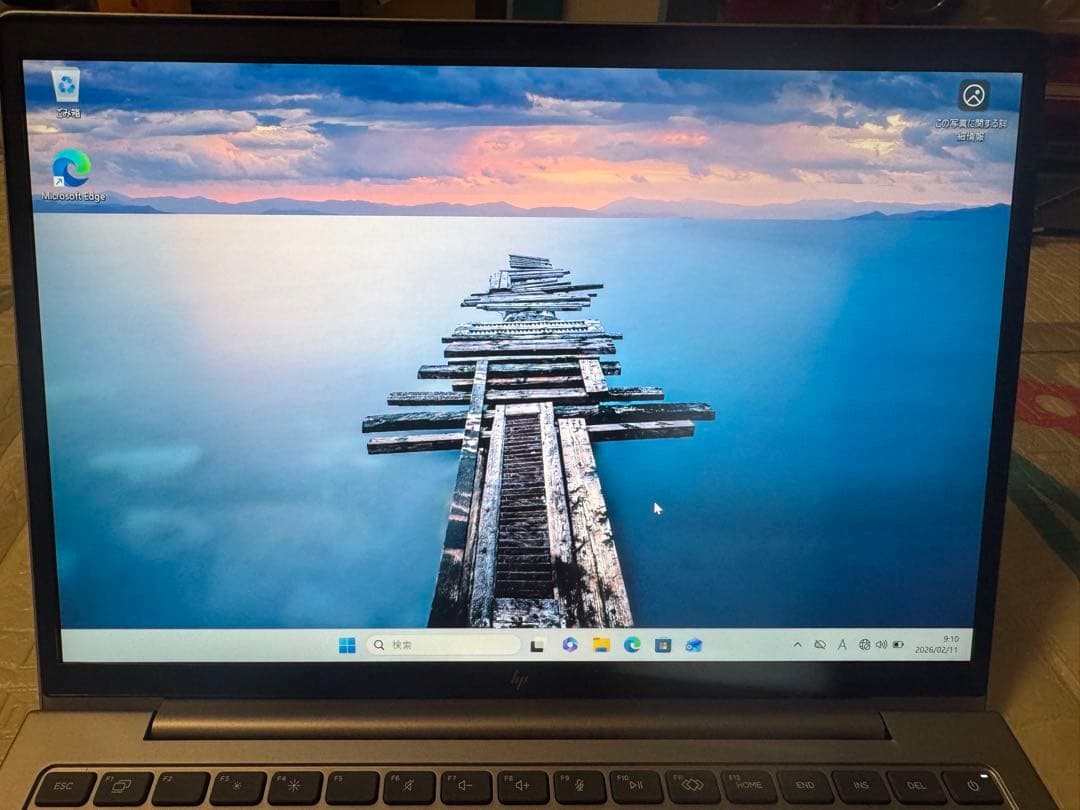Expand the hidden system tray icons chevron

click(798, 645)
